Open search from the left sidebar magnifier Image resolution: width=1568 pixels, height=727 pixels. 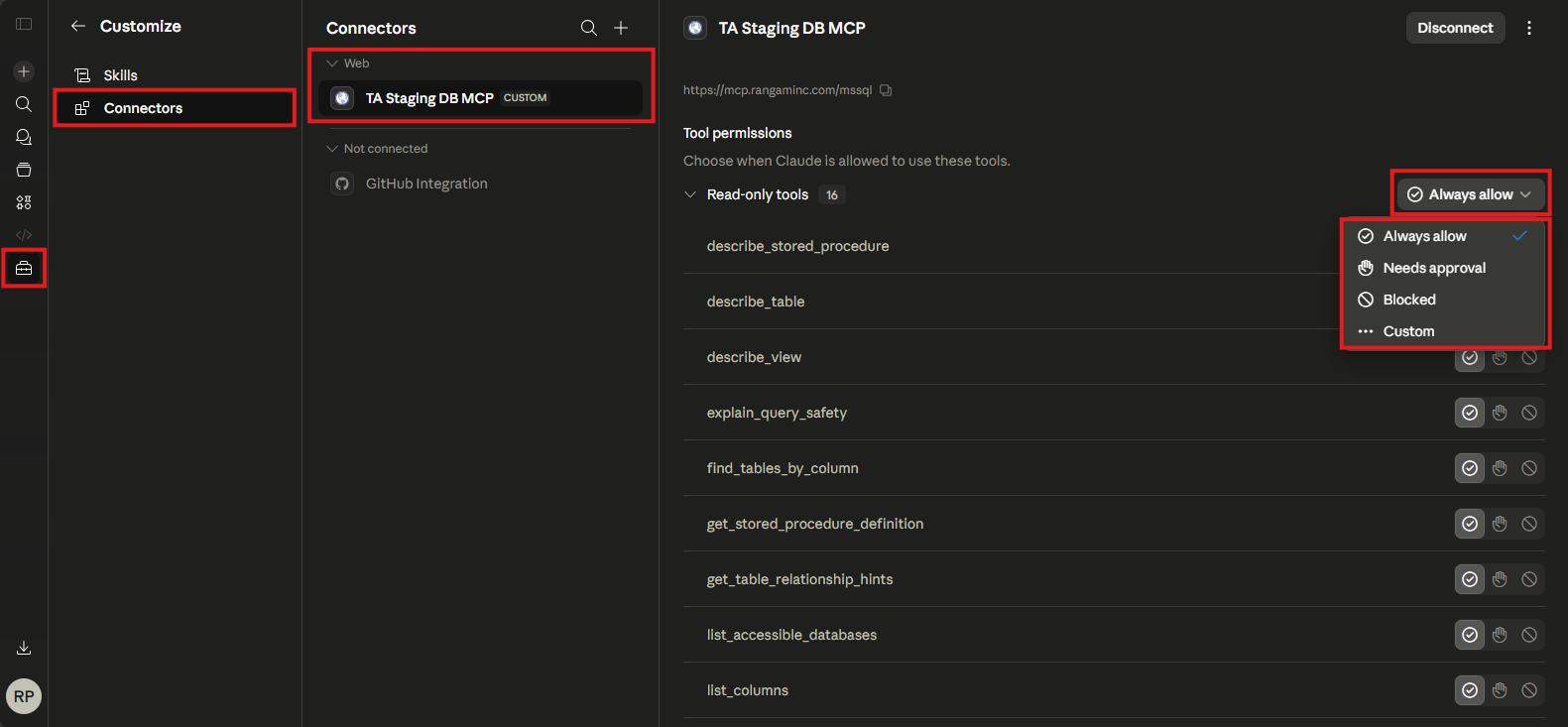coord(24,104)
